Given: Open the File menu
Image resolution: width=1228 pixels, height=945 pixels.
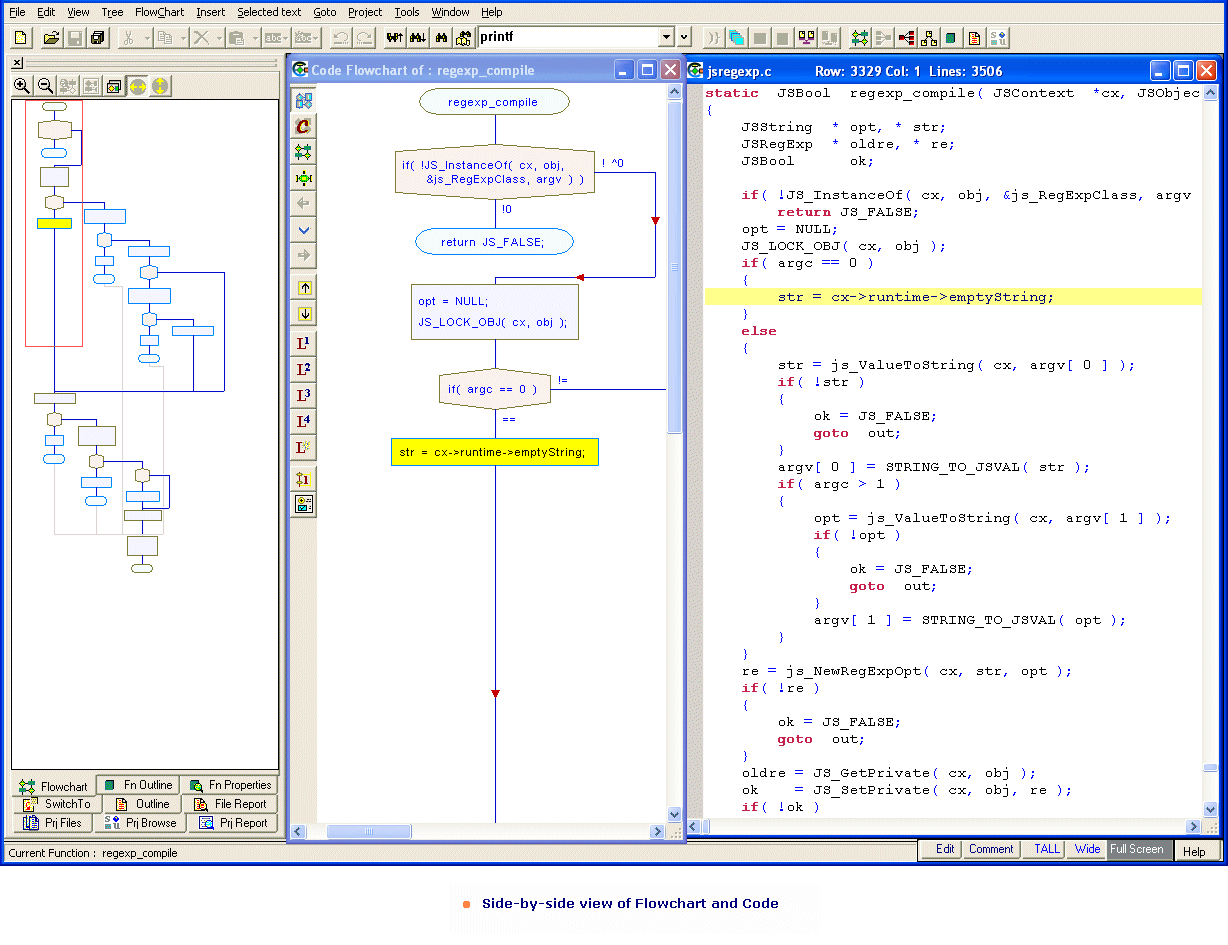Looking at the screenshot, I should 17,12.
